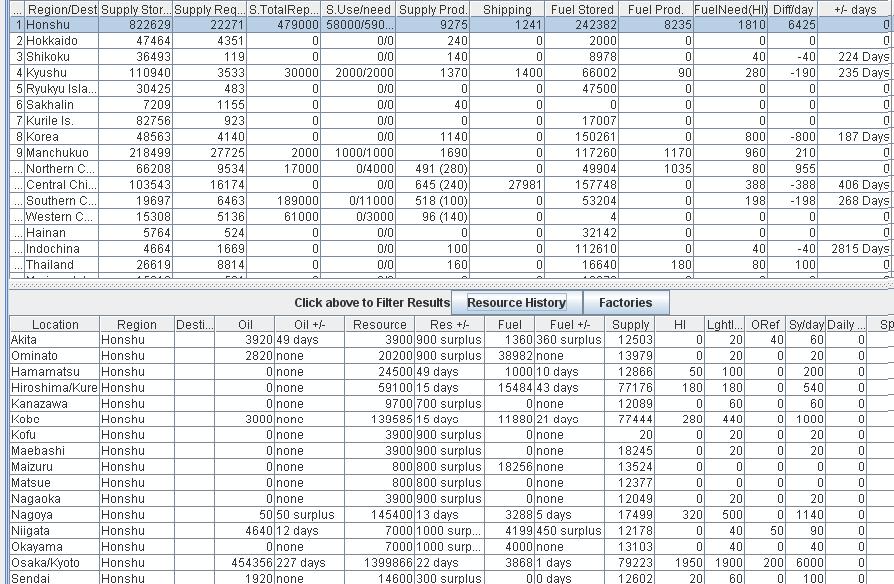The height and width of the screenshot is (584, 894).
Task: Sort by Supply Prod. column header
Action: (433, 9)
